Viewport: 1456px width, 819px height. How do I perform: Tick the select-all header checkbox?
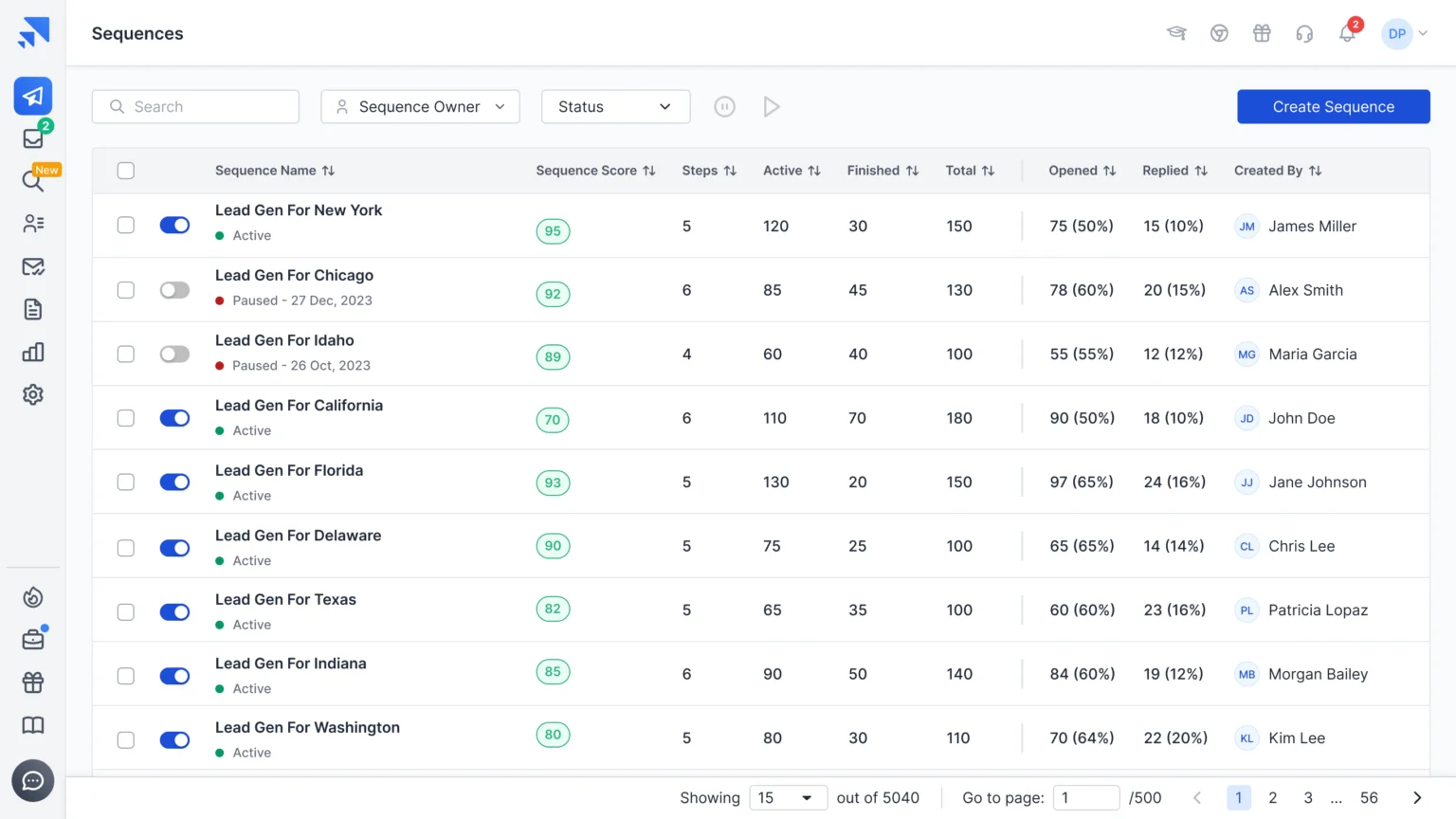[x=125, y=171]
